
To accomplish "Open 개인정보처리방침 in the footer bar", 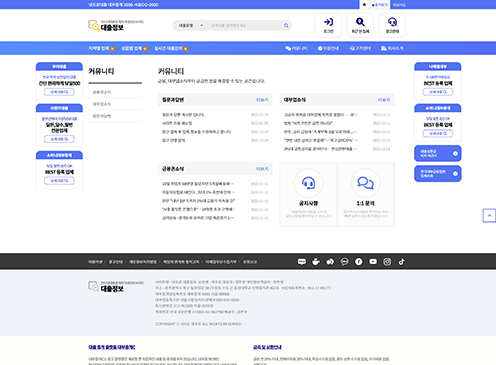I will (143, 262).
